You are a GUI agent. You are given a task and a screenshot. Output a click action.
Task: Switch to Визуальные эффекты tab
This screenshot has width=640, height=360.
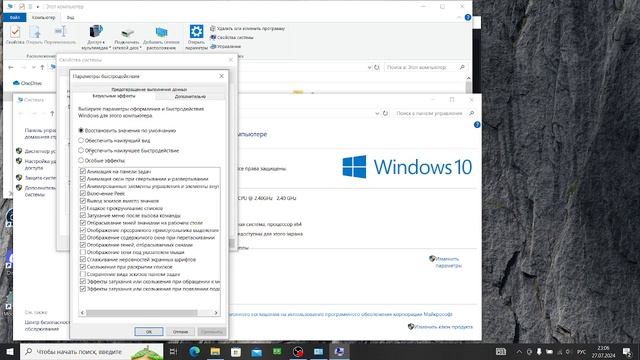tap(114, 96)
